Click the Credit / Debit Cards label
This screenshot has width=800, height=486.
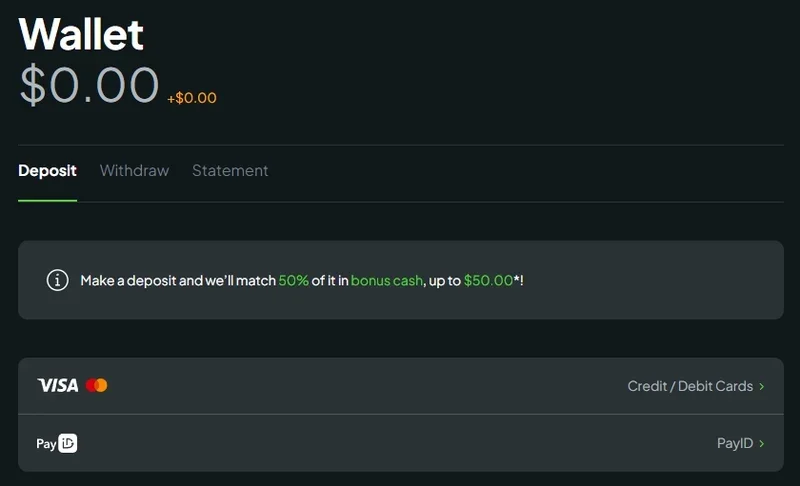(690, 386)
